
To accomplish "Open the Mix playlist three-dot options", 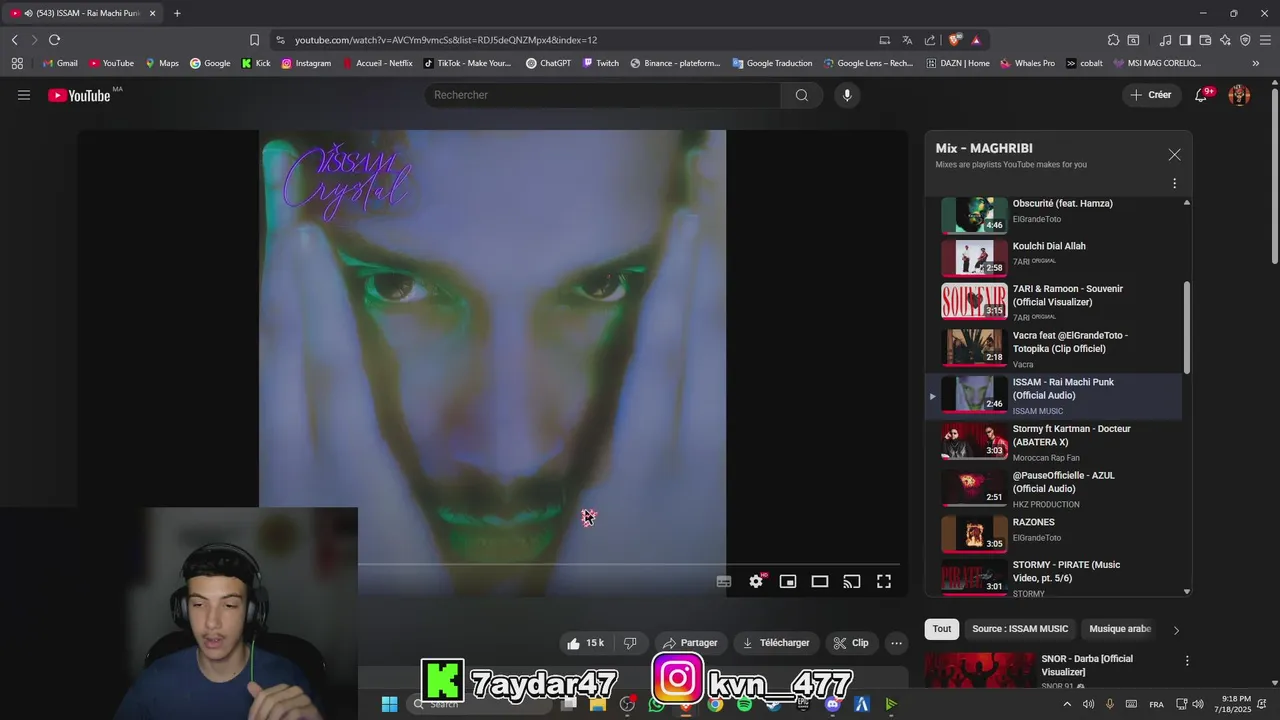I will tap(1174, 183).
